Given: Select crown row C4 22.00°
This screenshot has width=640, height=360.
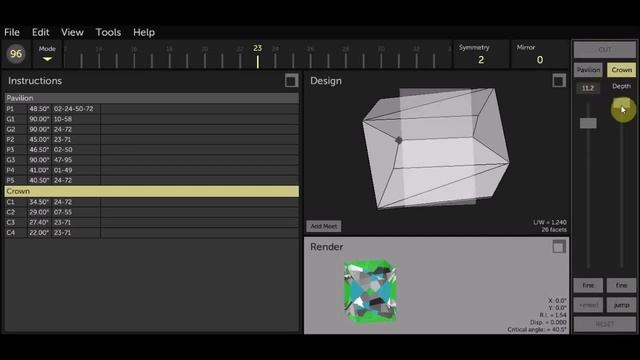Looking at the screenshot, I should pyautogui.click(x=151, y=233).
